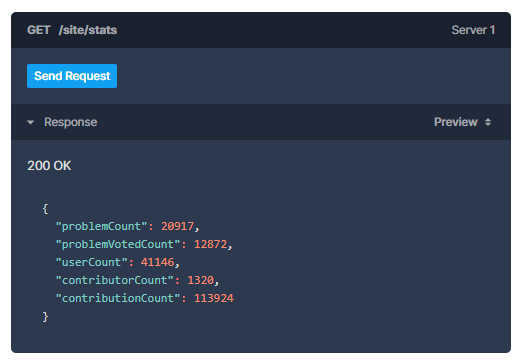This screenshot has height=361, width=519.
Task: Click the closing curly brace
Action: click(45, 317)
